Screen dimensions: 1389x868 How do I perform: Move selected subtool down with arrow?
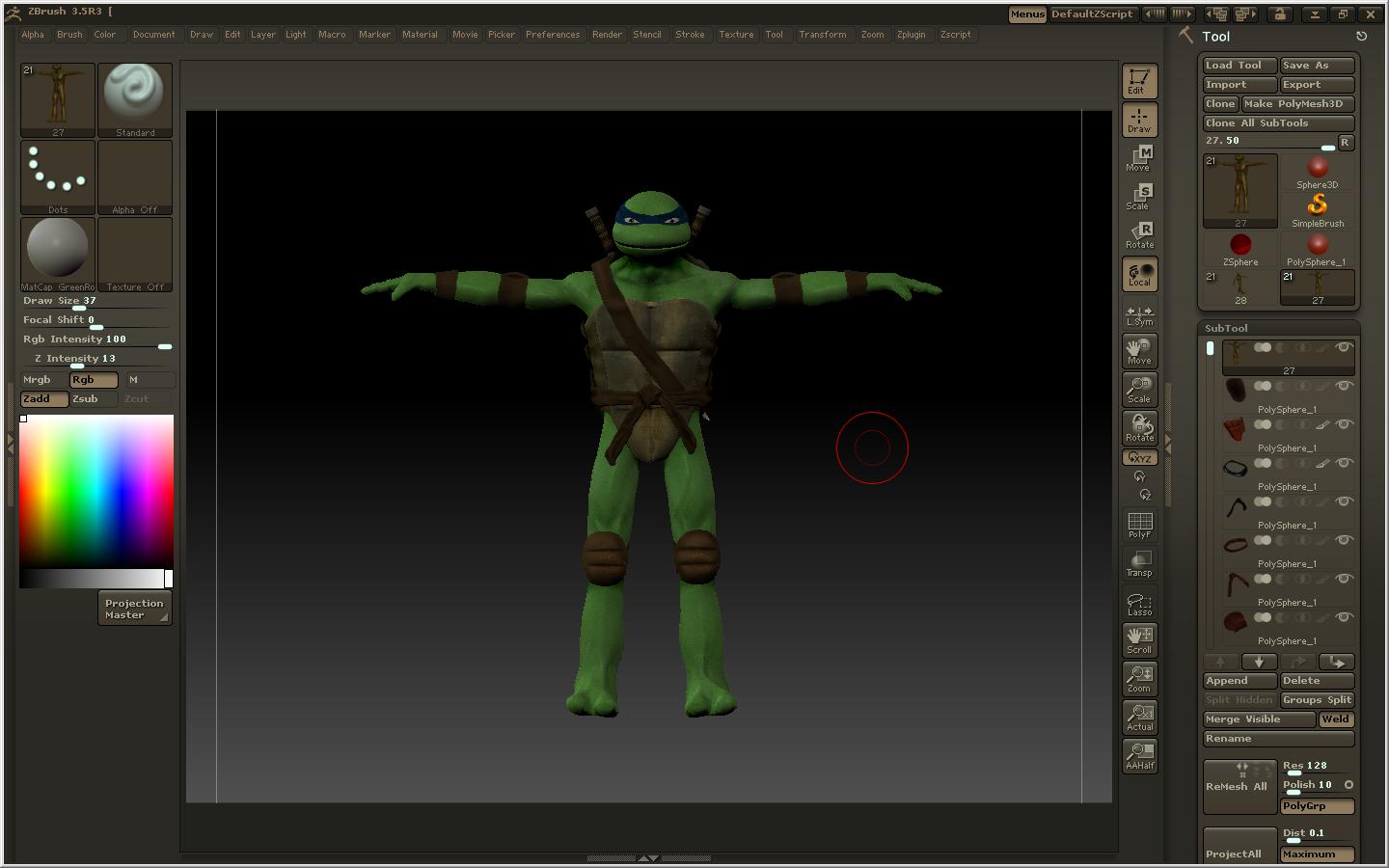click(1259, 662)
